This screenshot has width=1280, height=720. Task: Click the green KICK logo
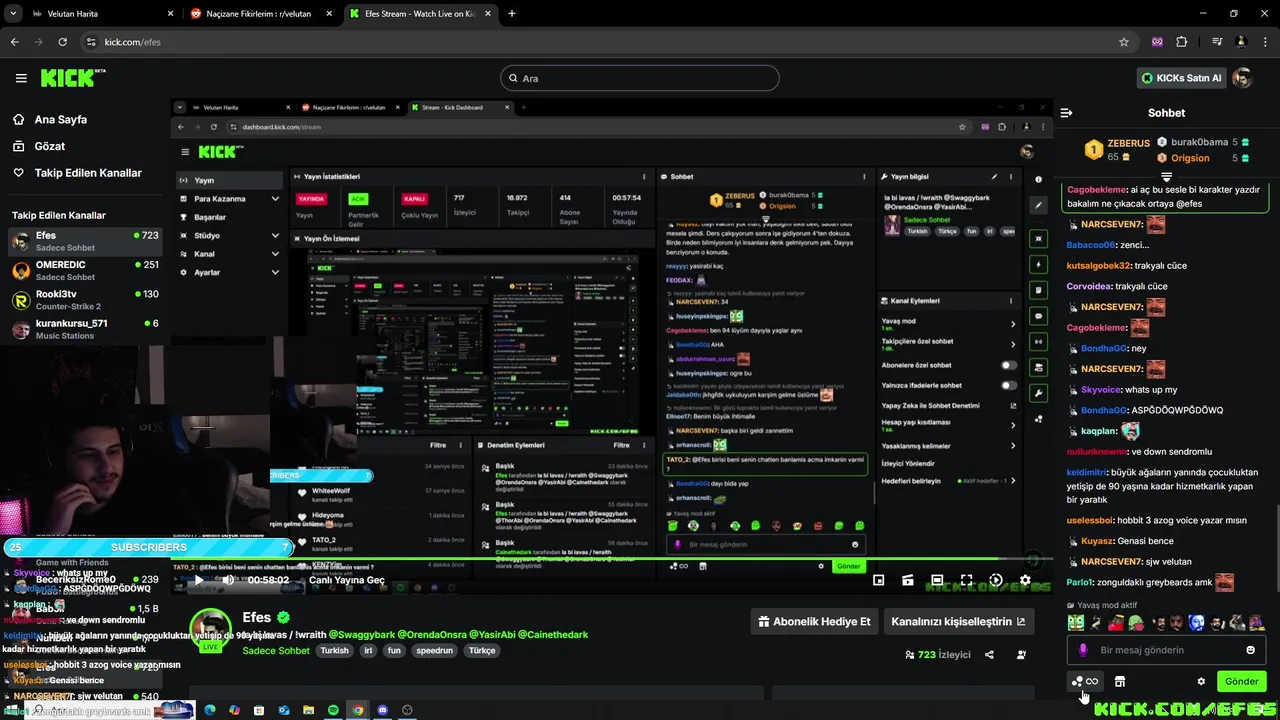click(68, 78)
